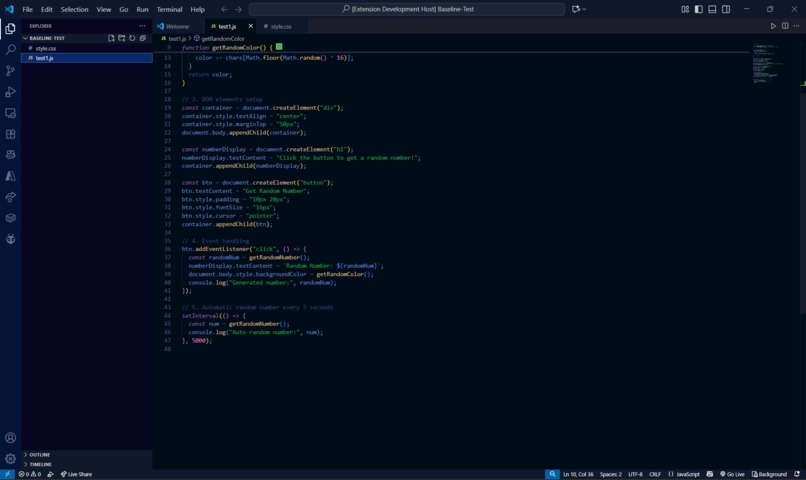Open the Go menu
Viewport: 806px width, 480px height.
124,9
